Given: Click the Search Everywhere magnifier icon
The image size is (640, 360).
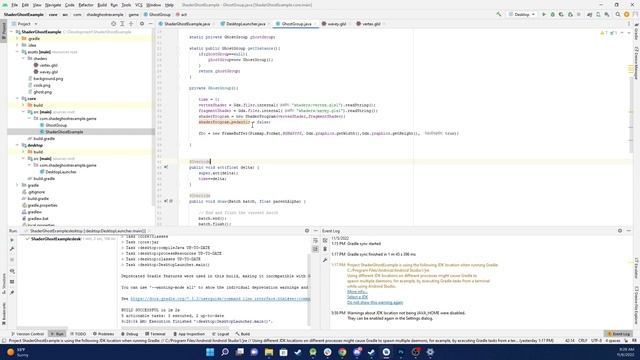Looking at the screenshot, I should click(x=618, y=14).
